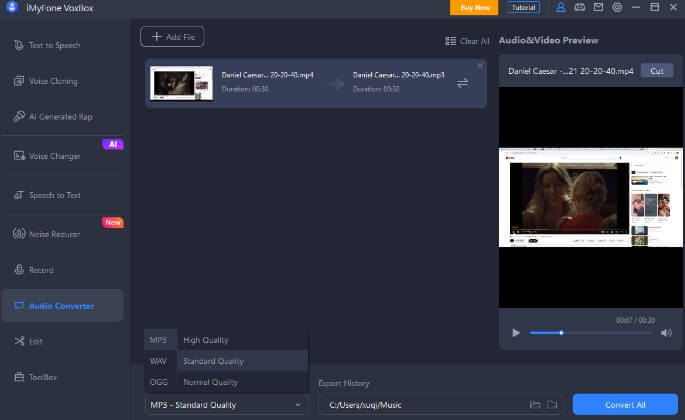Click the Speech to Text icon
The width and height of the screenshot is (685, 420).
tap(19, 195)
